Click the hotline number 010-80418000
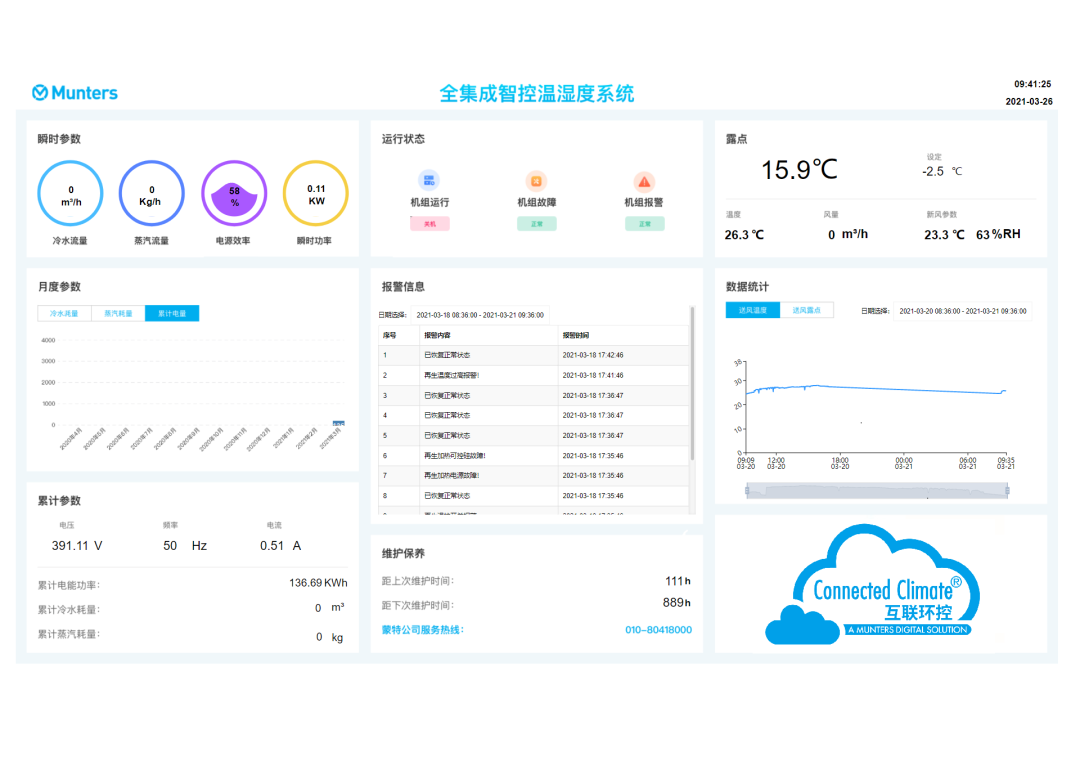Viewport: 1080px width, 761px height. coord(658,630)
